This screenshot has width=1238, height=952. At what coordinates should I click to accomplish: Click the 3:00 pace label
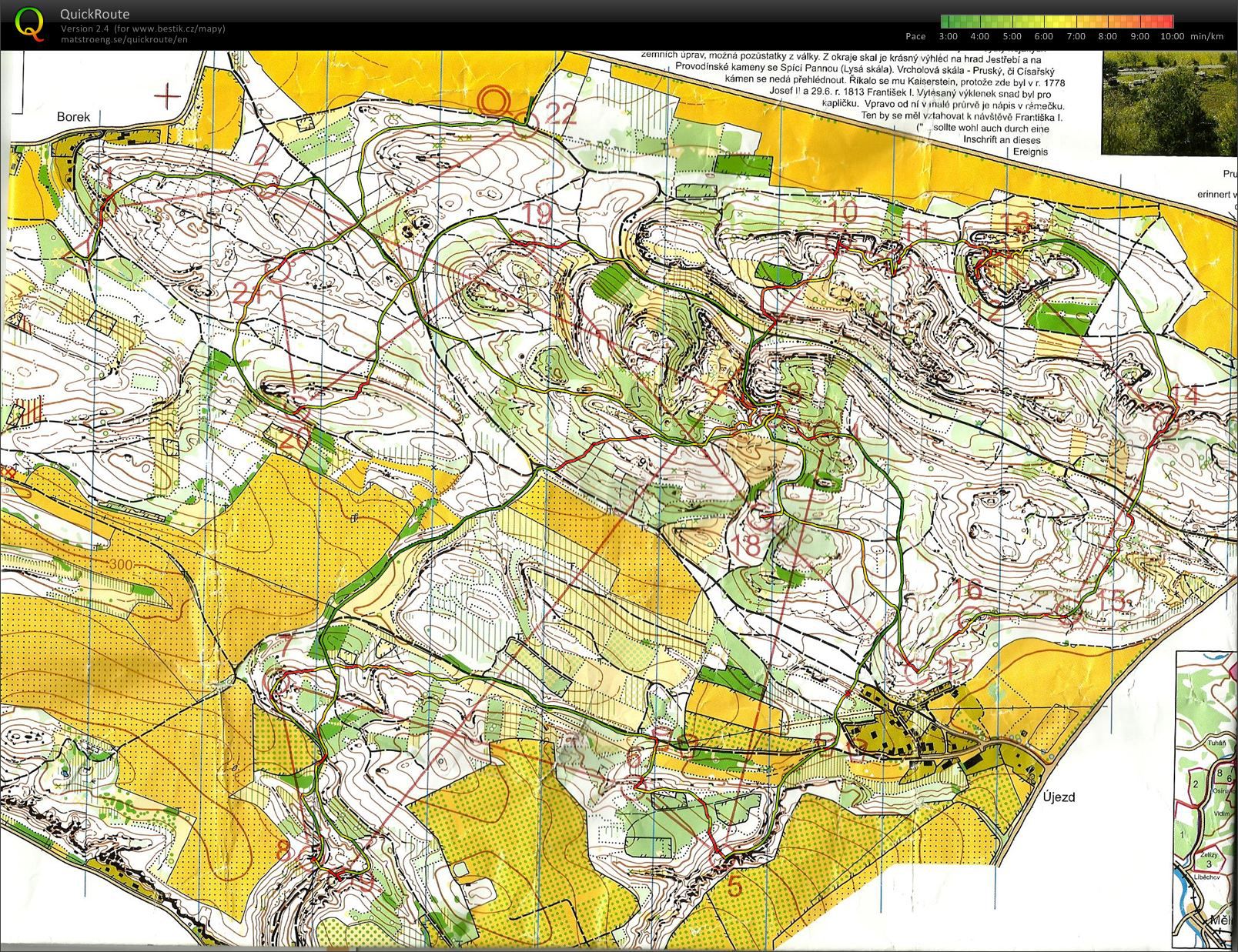(948, 36)
